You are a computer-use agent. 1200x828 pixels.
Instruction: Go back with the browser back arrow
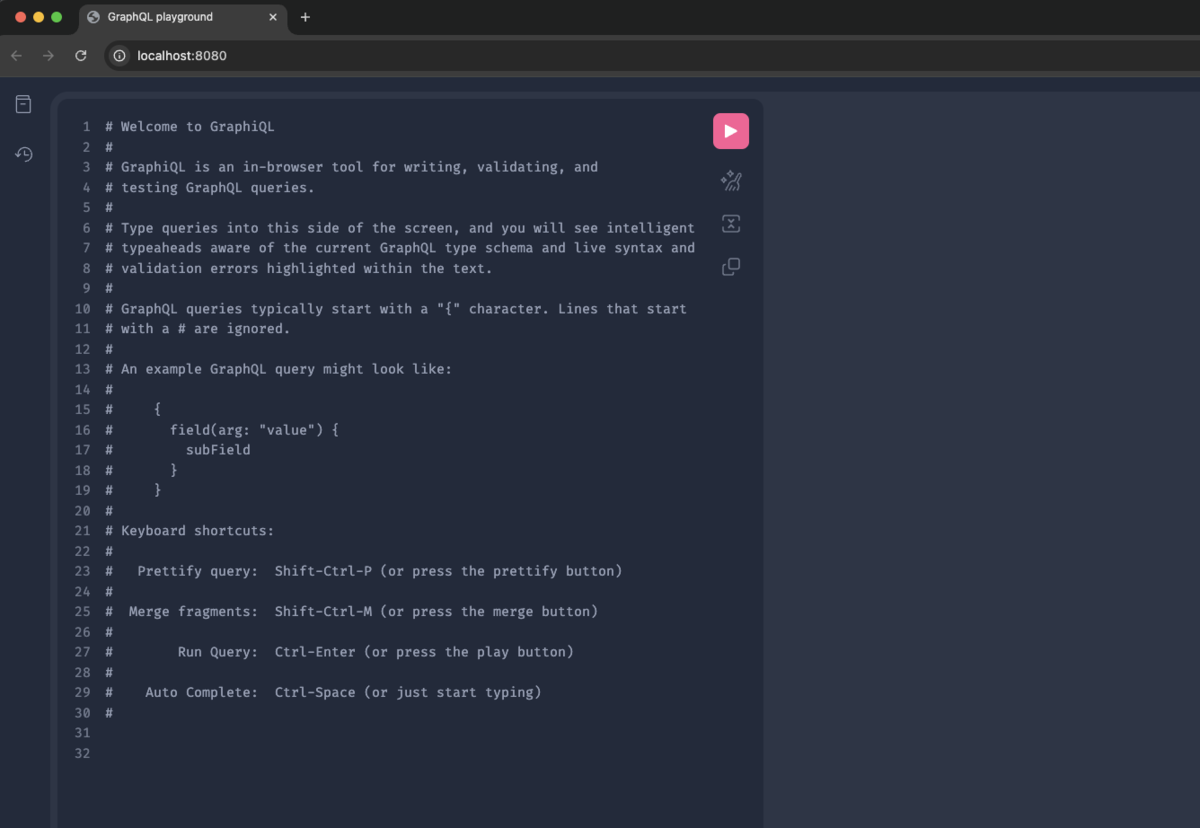click(x=16, y=56)
